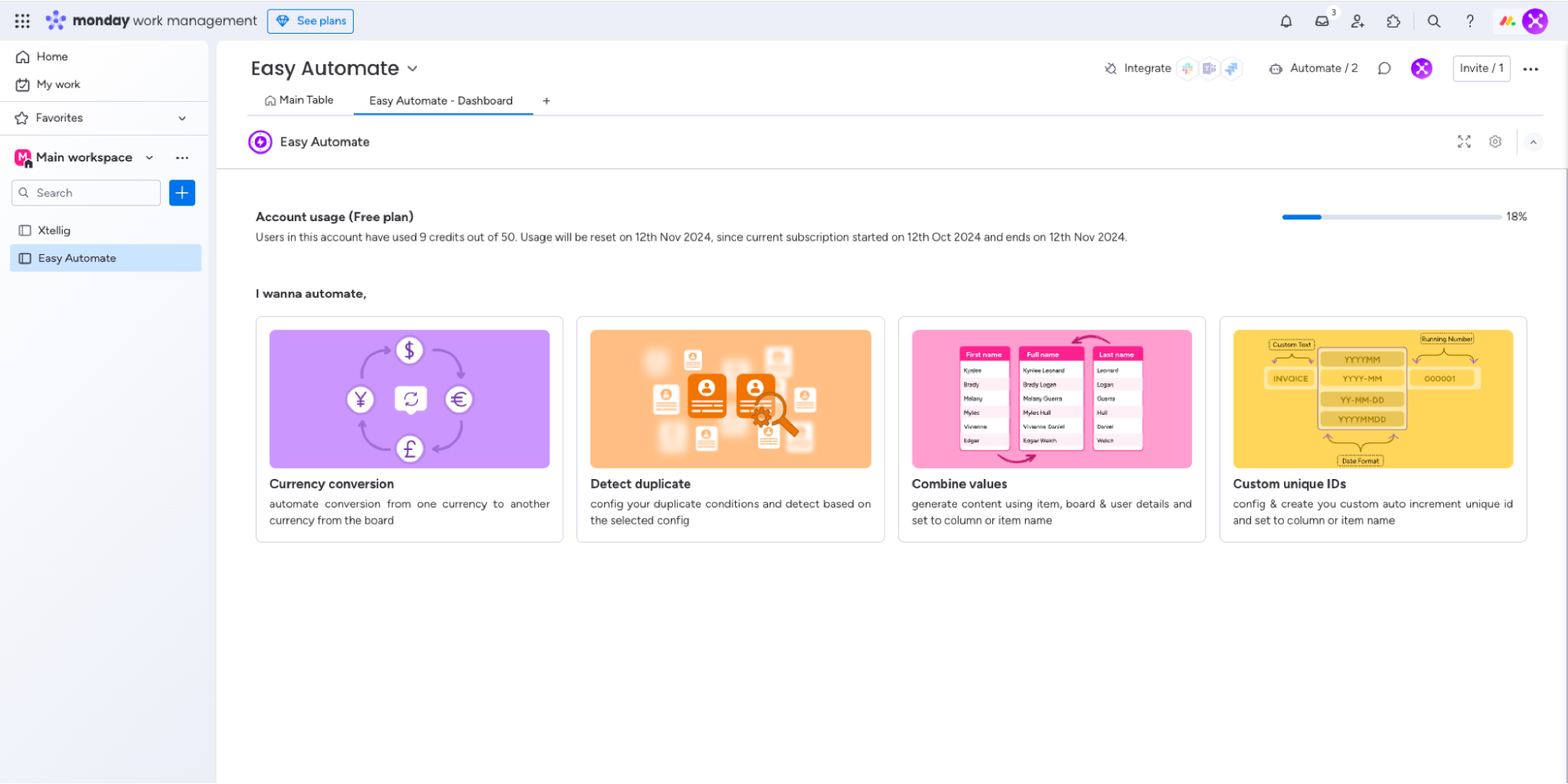Type in the workspace Search field
The image size is (1568, 784).
click(x=94, y=193)
